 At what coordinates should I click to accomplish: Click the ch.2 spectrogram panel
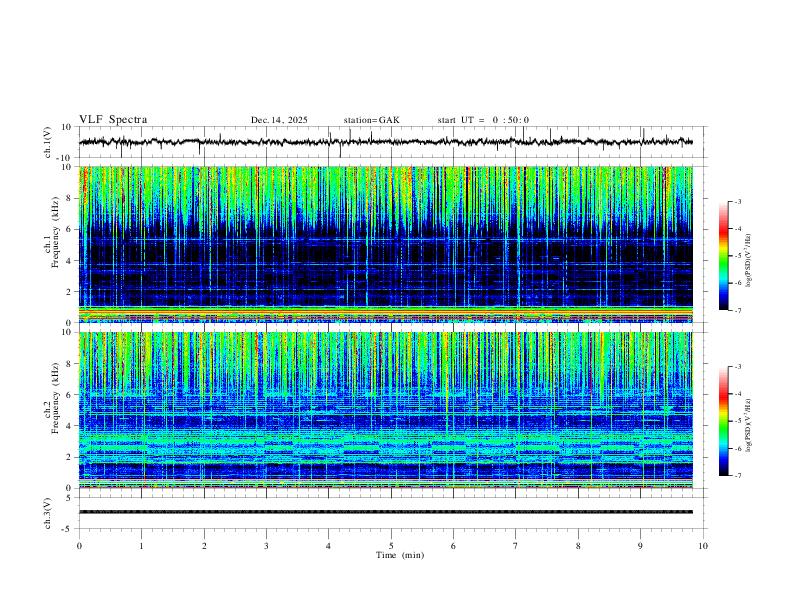tap(386, 410)
